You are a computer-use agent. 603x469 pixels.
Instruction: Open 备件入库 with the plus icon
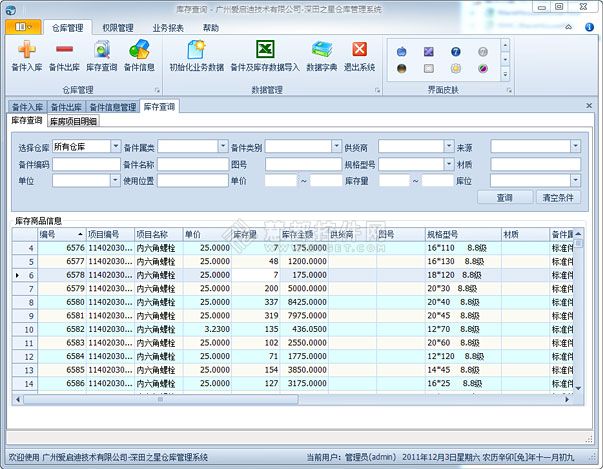(x=27, y=56)
